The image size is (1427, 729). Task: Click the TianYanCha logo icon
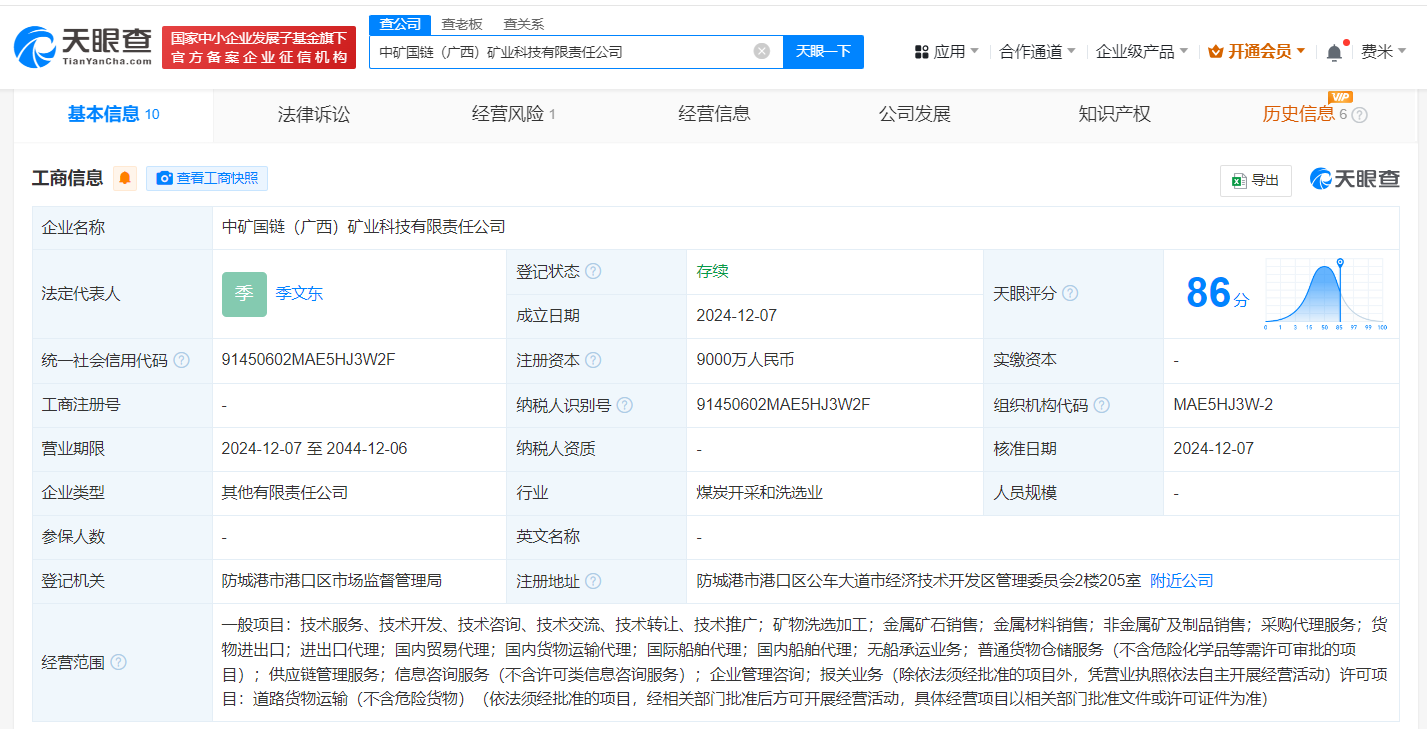(x=36, y=47)
